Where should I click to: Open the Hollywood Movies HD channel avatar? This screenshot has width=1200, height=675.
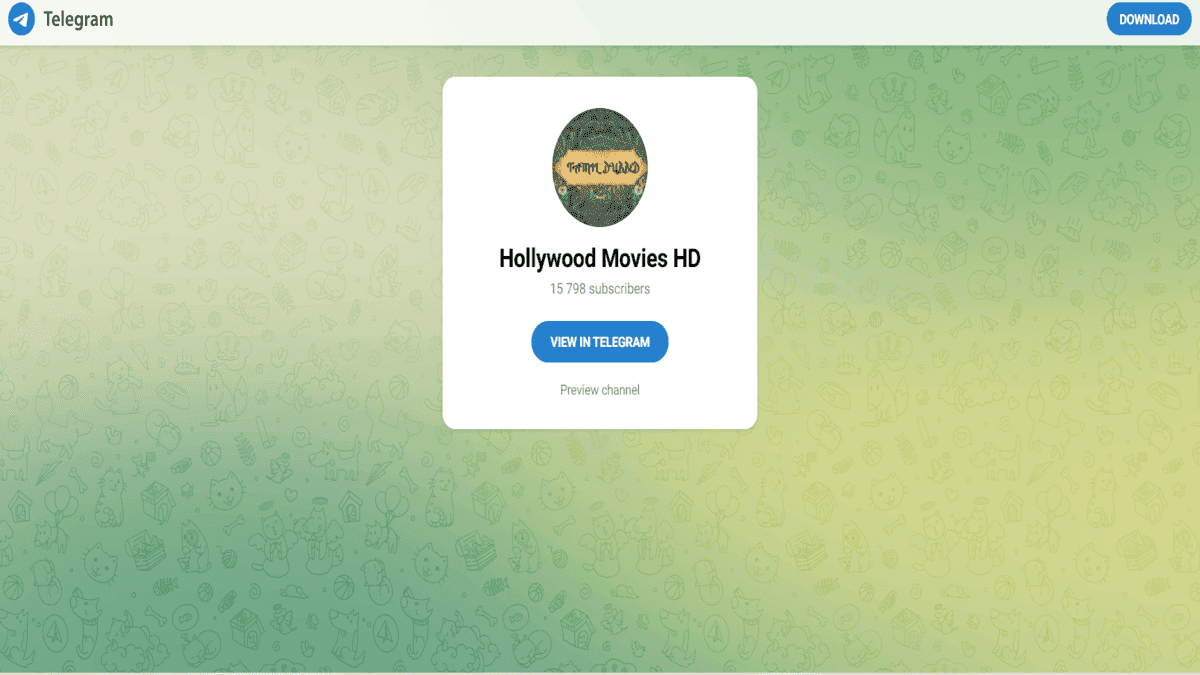pos(600,167)
